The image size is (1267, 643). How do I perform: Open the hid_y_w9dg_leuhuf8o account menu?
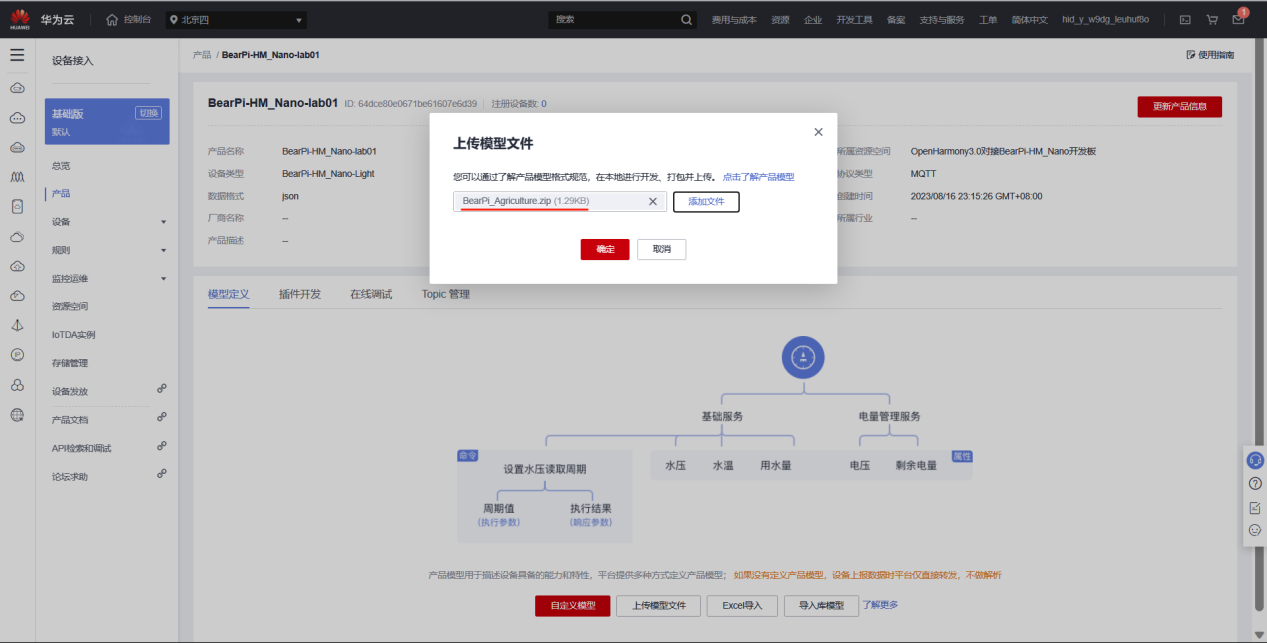point(1105,19)
